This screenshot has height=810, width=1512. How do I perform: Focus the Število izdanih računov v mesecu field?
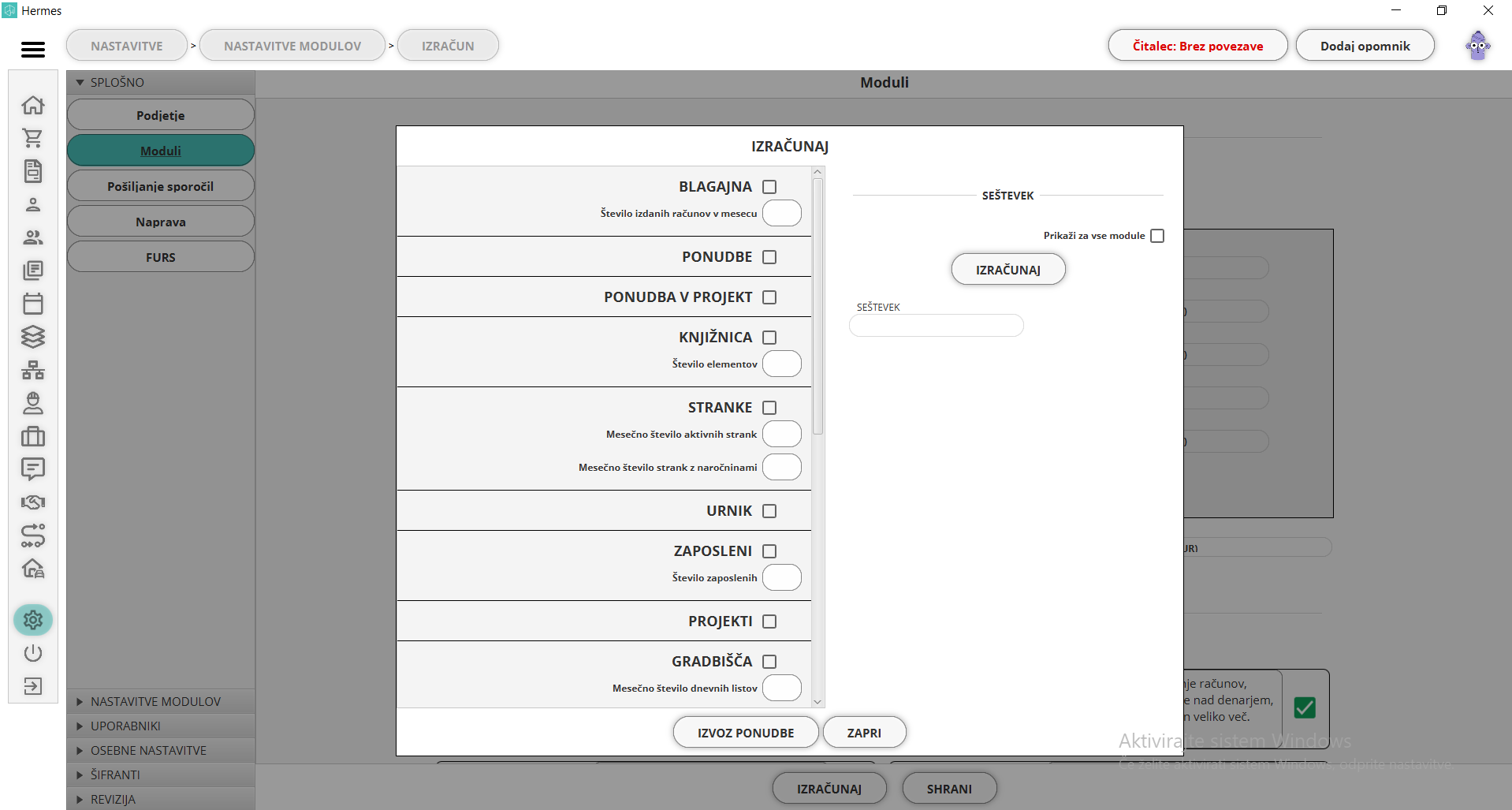click(782, 213)
